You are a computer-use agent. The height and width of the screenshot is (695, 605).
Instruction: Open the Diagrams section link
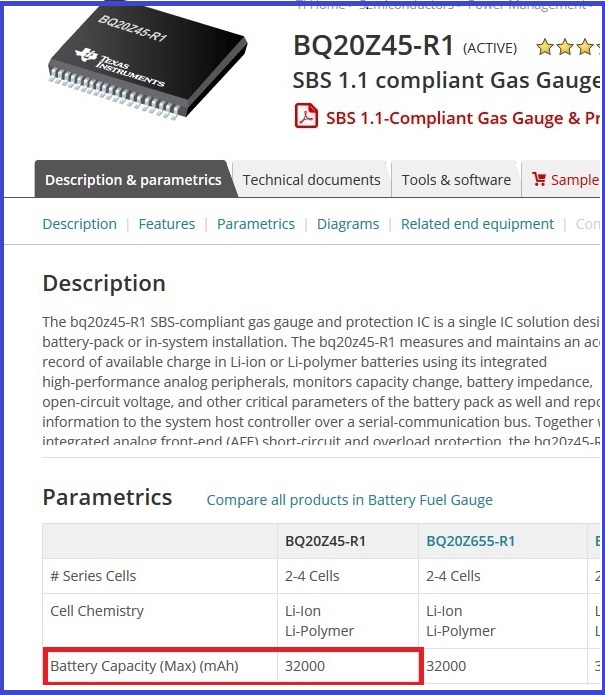tap(348, 224)
